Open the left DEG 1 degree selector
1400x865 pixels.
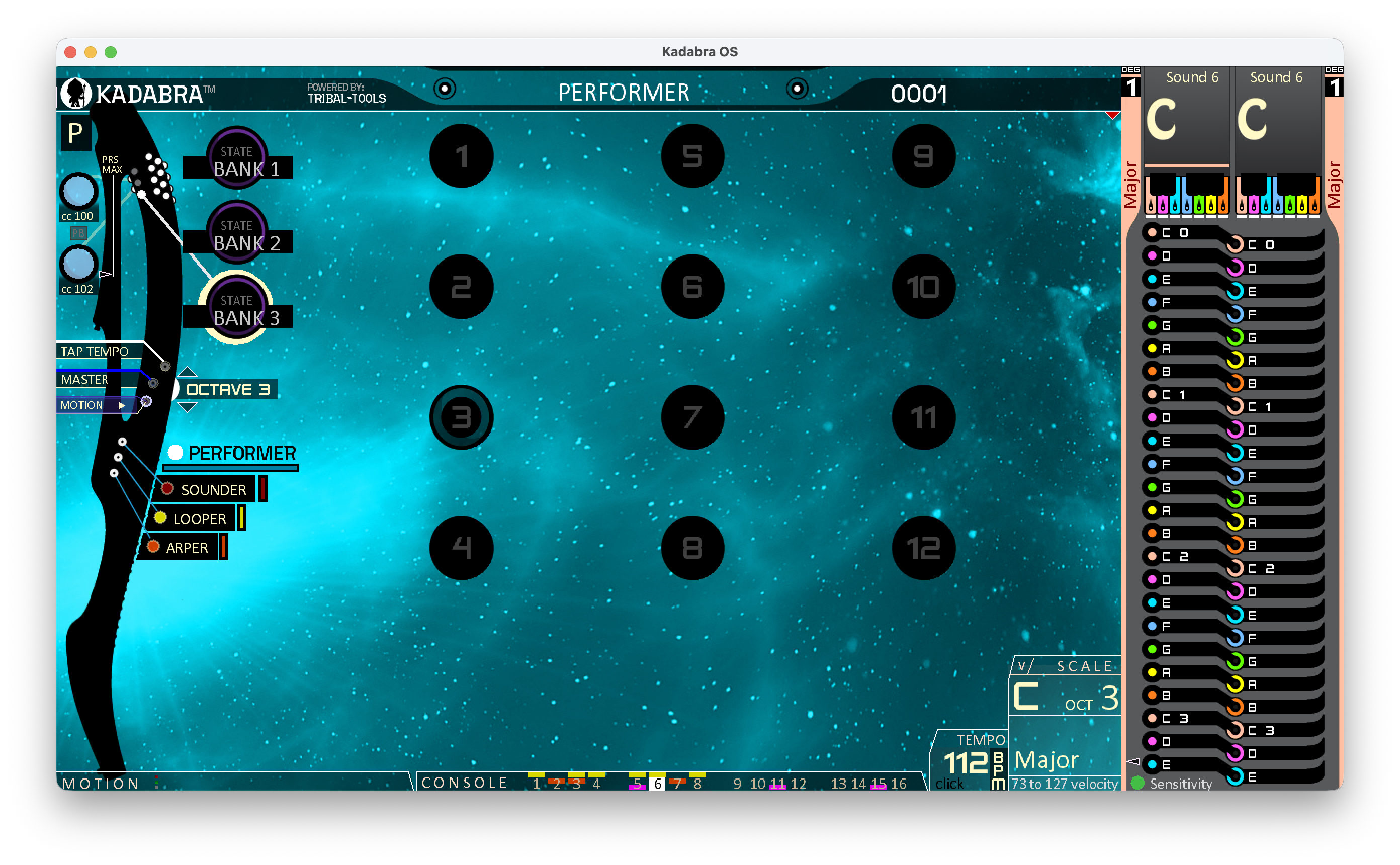(1130, 82)
